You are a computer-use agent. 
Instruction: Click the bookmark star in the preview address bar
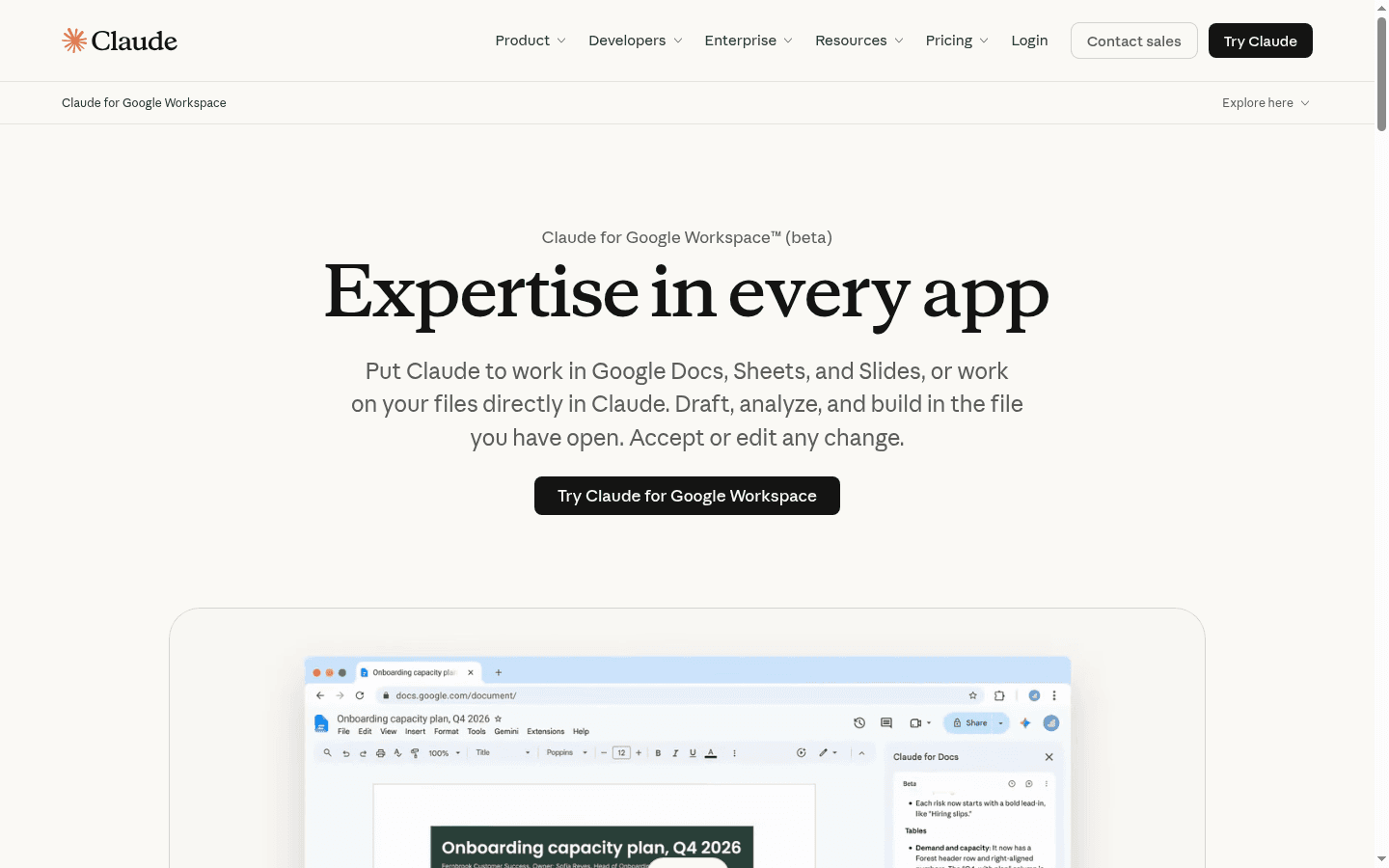coord(973,695)
